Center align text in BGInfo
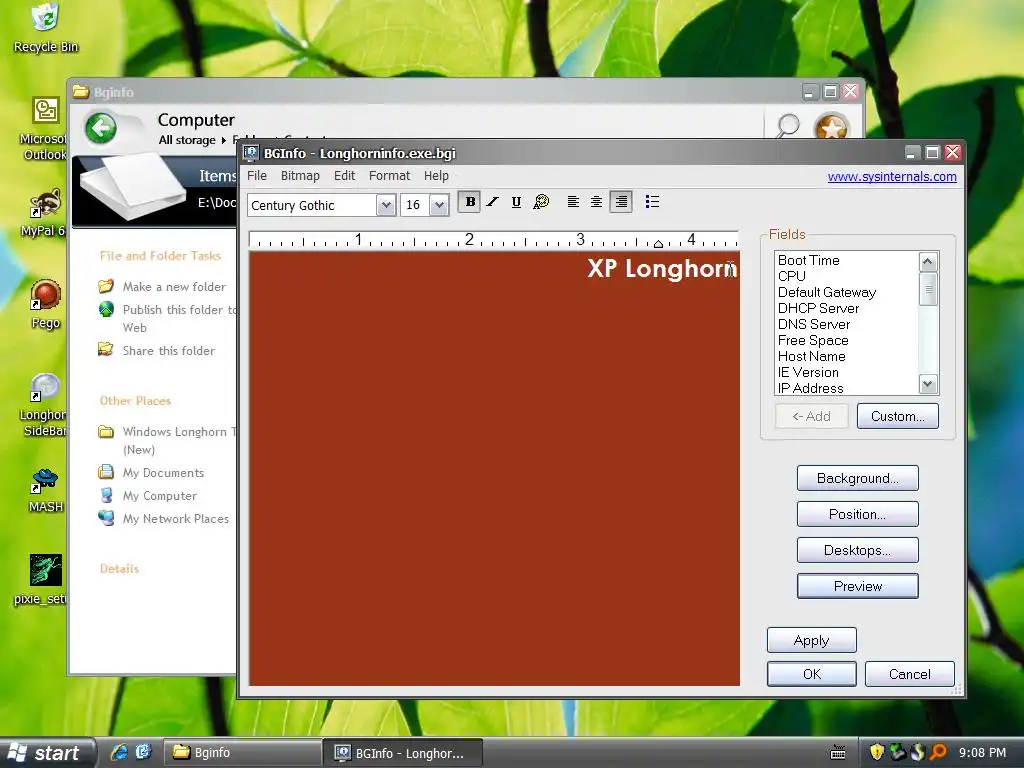The height and width of the screenshot is (768, 1024). point(596,202)
